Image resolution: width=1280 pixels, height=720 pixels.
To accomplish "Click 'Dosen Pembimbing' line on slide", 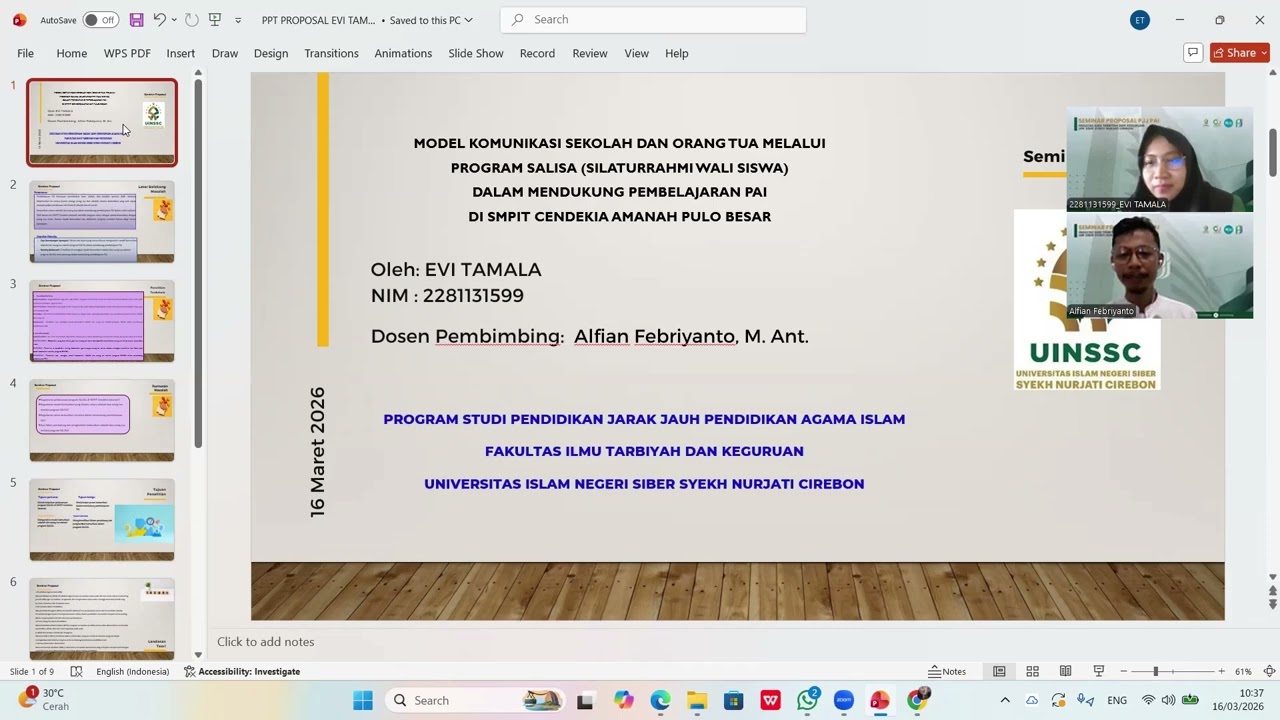I will point(589,336).
